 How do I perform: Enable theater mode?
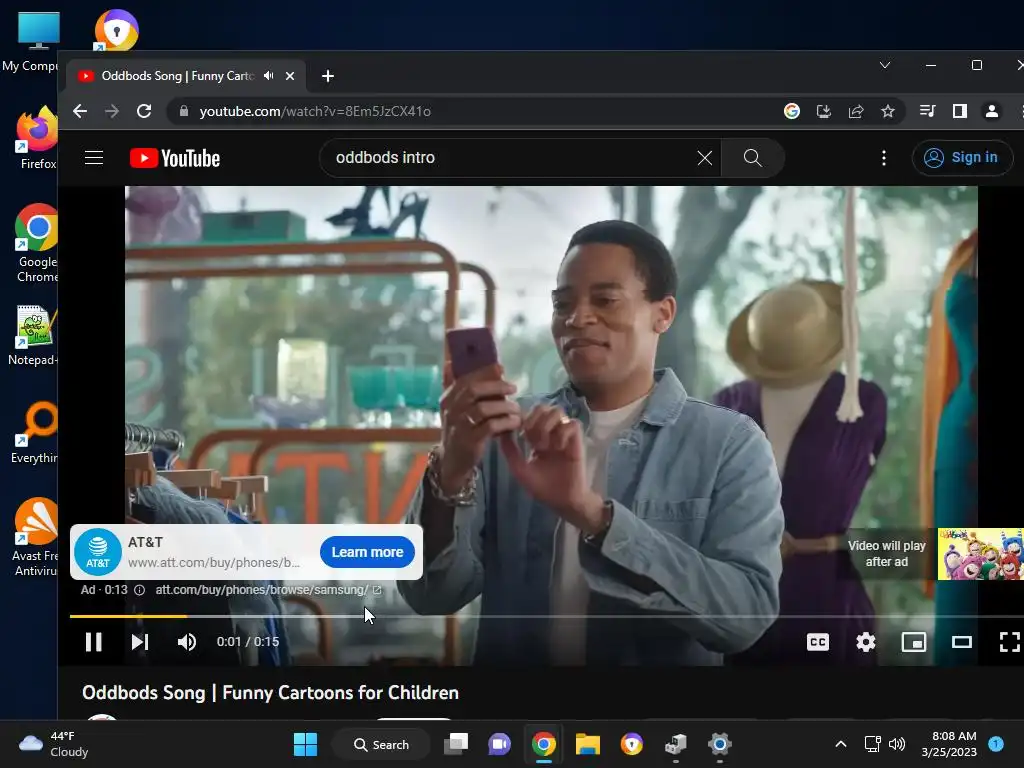click(961, 642)
